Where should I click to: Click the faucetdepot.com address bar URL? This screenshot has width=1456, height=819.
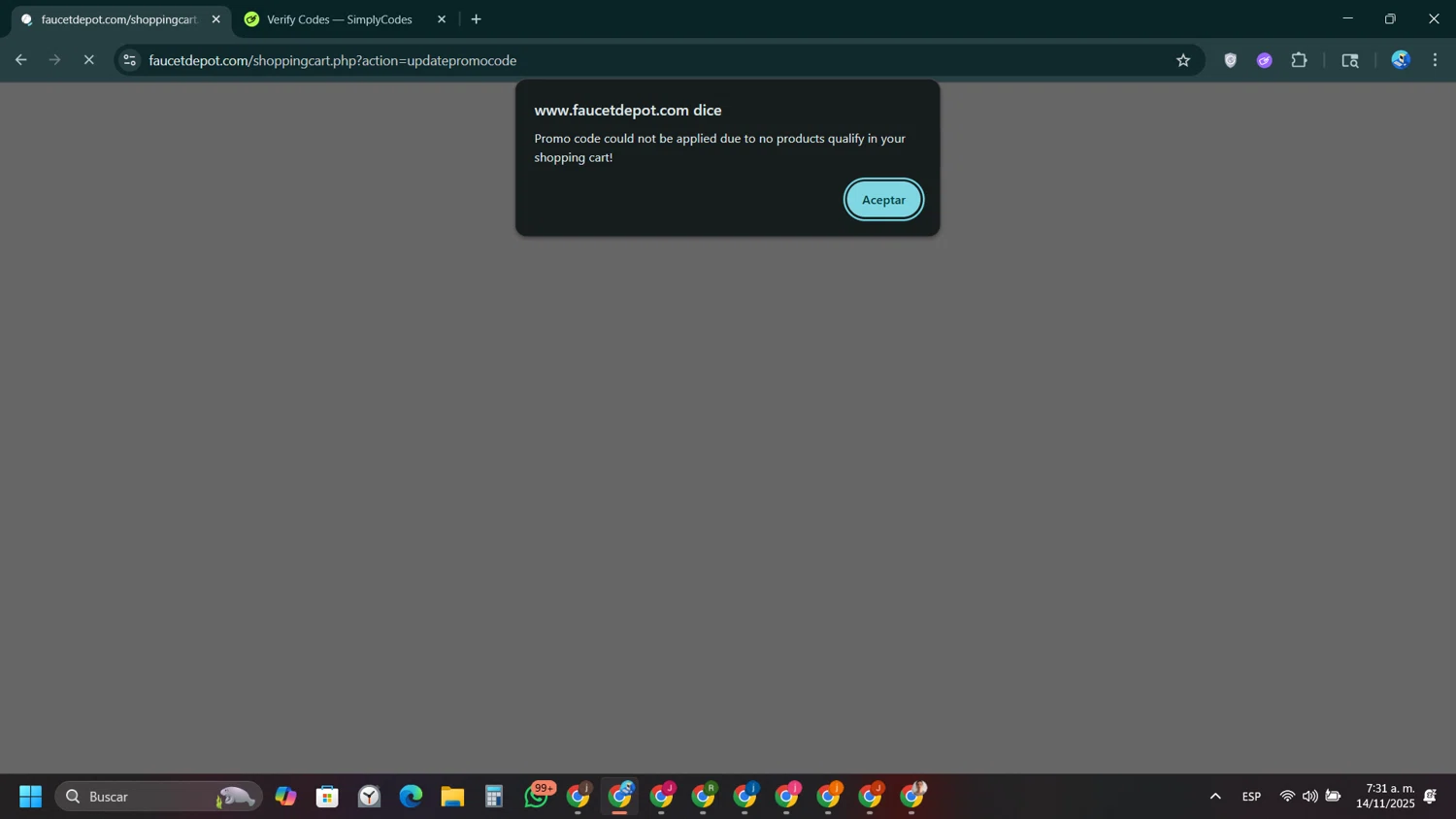point(332,60)
